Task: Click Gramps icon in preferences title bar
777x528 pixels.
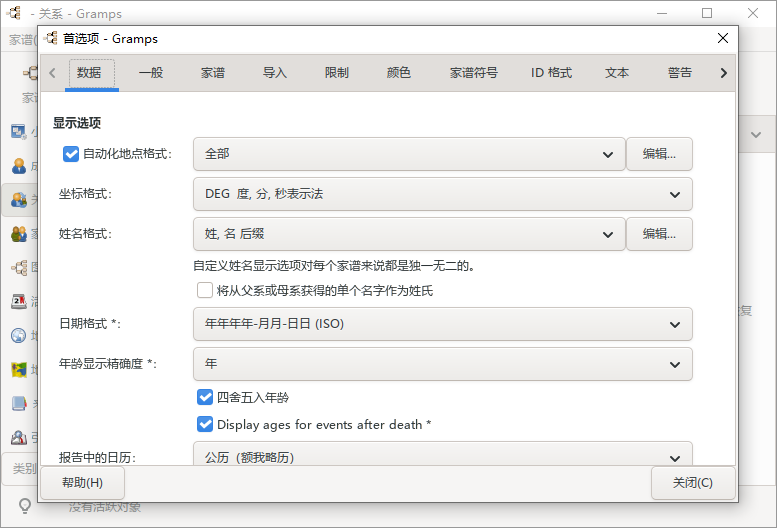Action: [51, 38]
